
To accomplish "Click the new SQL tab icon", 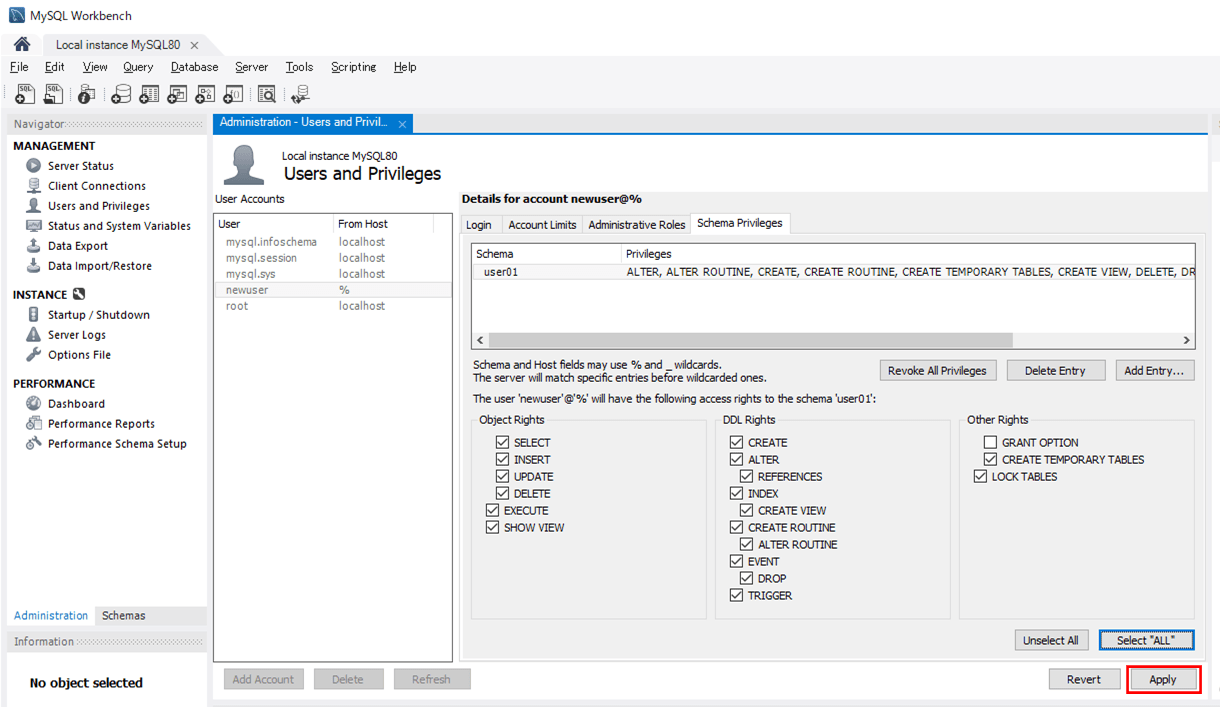I will tap(25, 94).
